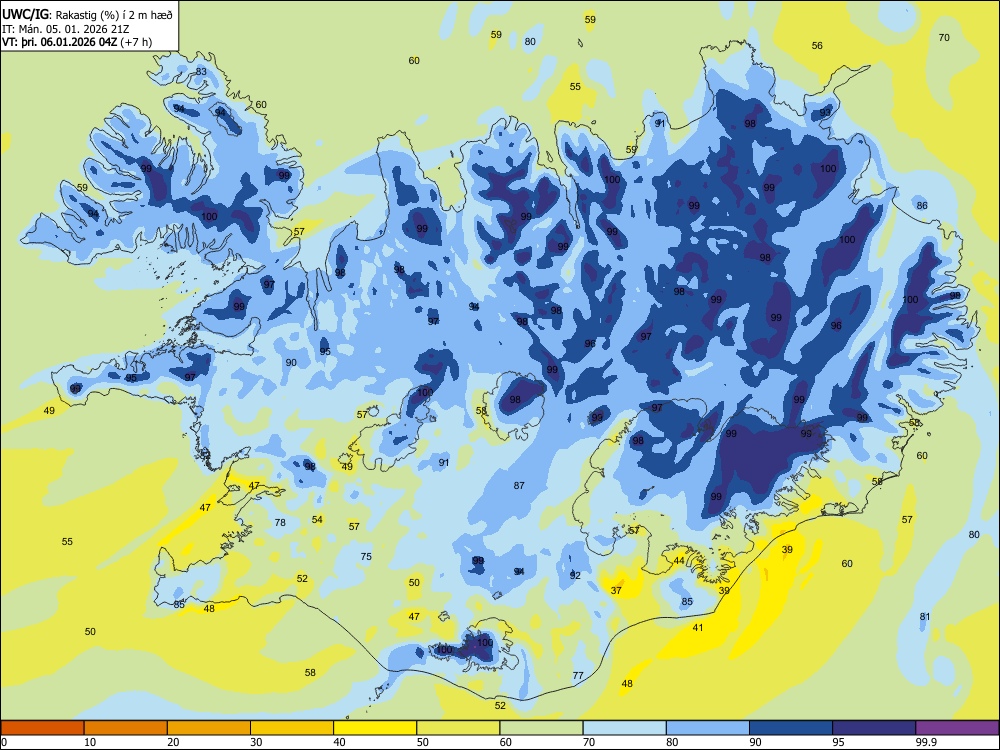Click the humidity value 54 on map

click(317, 520)
